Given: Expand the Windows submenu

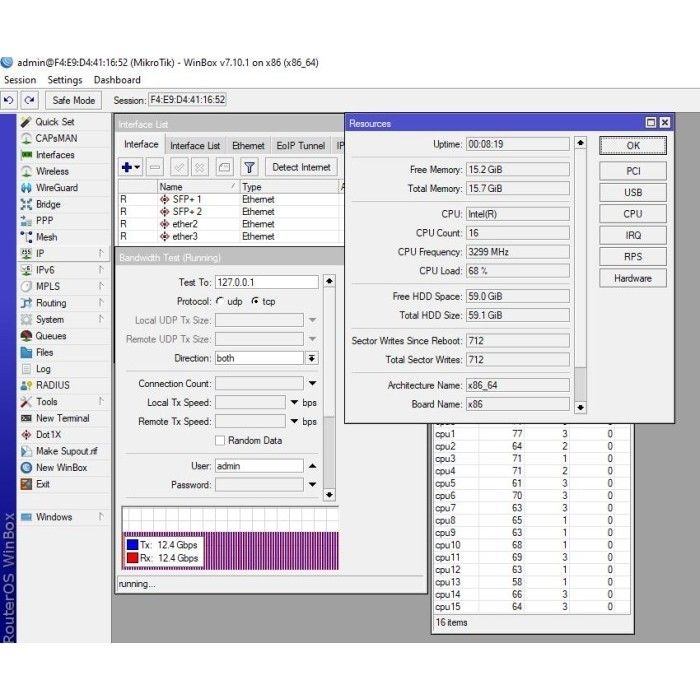Looking at the screenshot, I should click(x=101, y=517).
